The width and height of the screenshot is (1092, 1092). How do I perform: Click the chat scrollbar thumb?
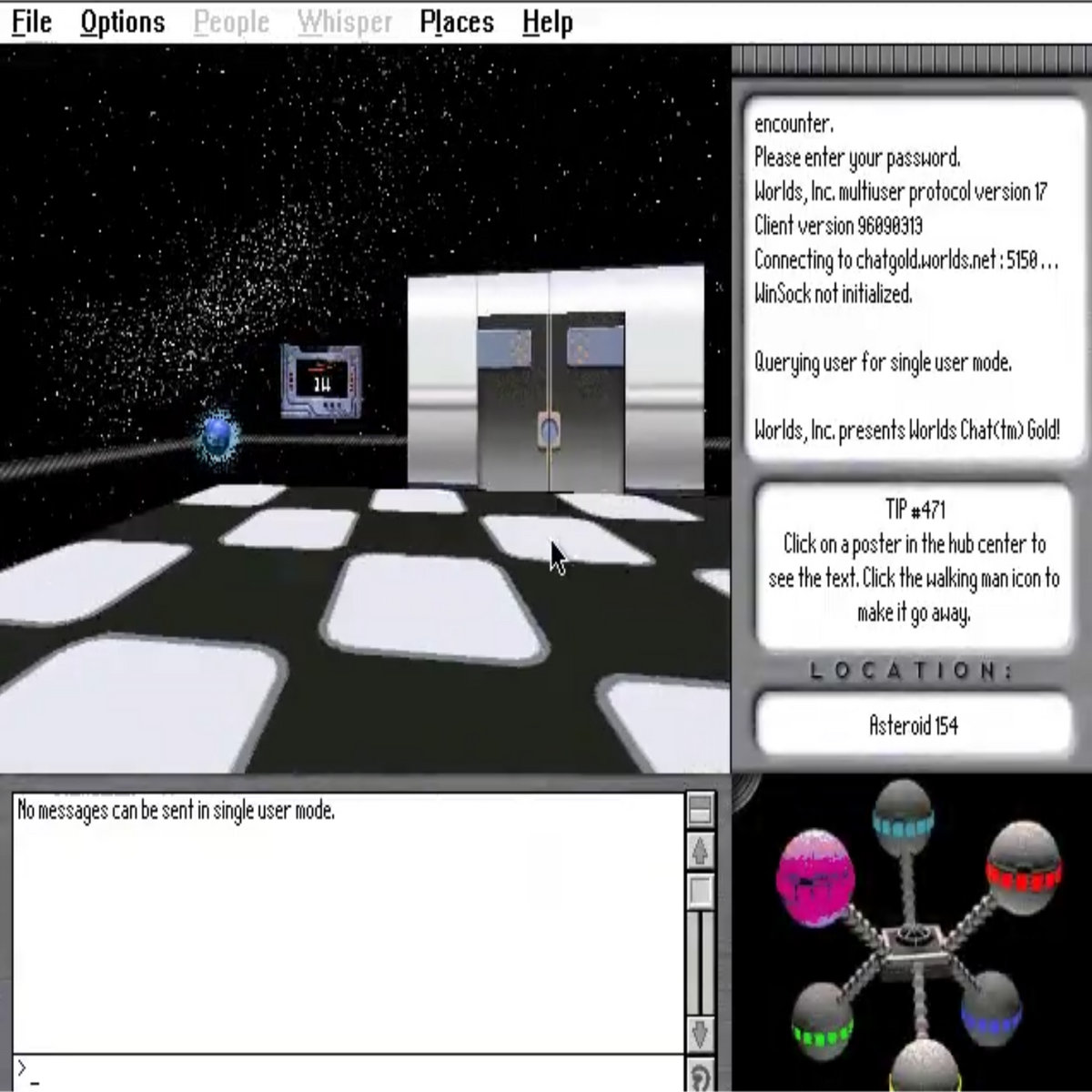(700, 892)
